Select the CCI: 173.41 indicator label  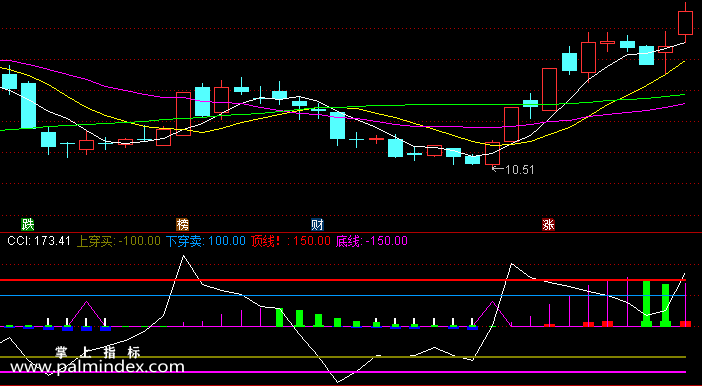[39, 241]
